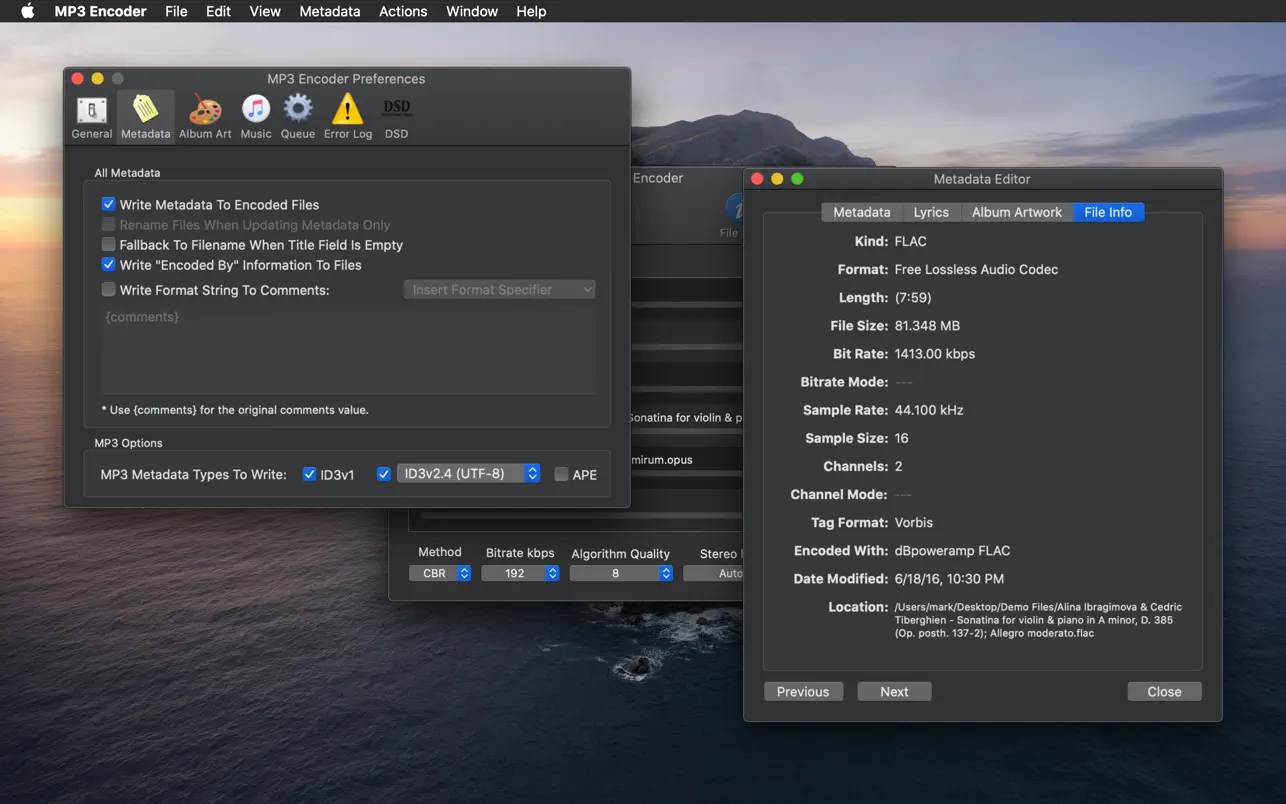Image resolution: width=1286 pixels, height=804 pixels.
Task: Open the Window menu
Action: pyautogui.click(x=472, y=11)
